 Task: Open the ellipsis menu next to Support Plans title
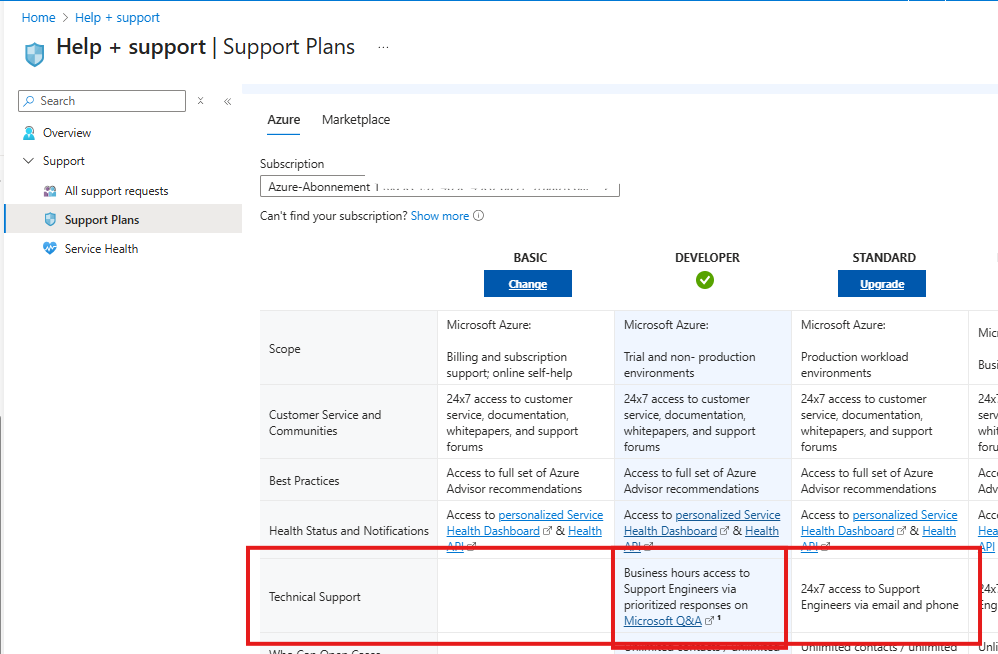coord(383,47)
